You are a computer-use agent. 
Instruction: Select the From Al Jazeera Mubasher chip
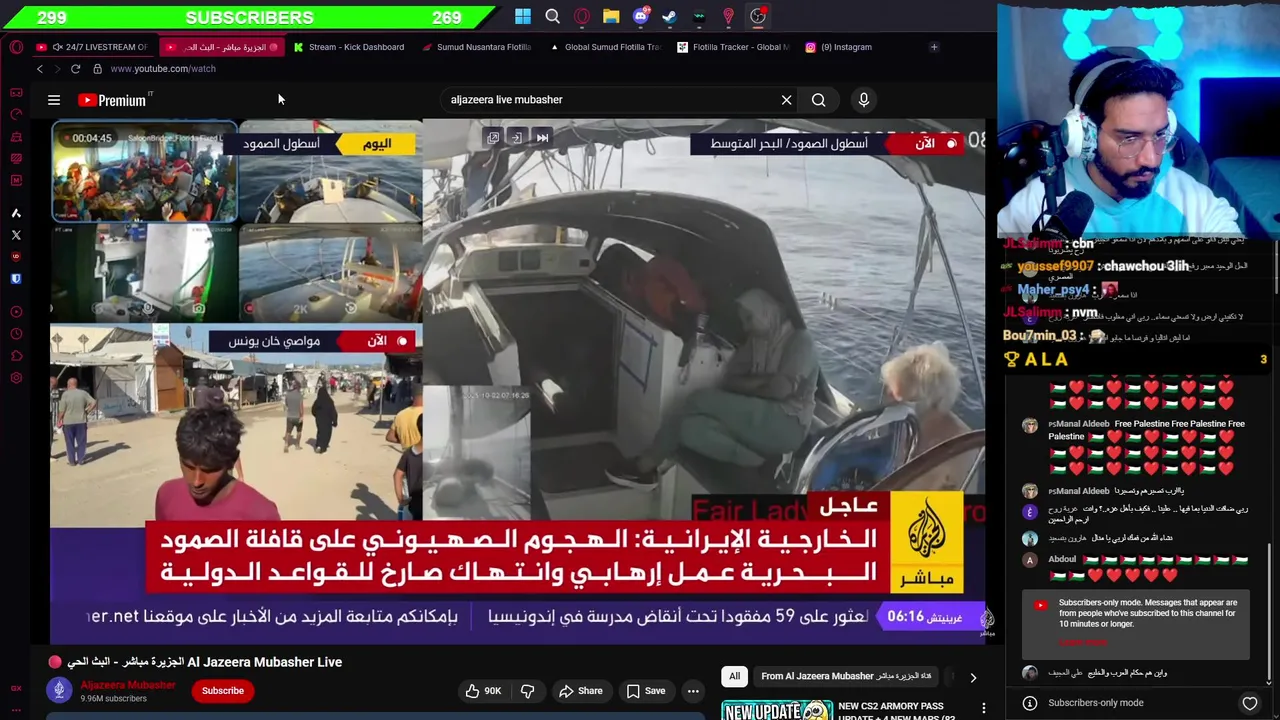coord(846,677)
